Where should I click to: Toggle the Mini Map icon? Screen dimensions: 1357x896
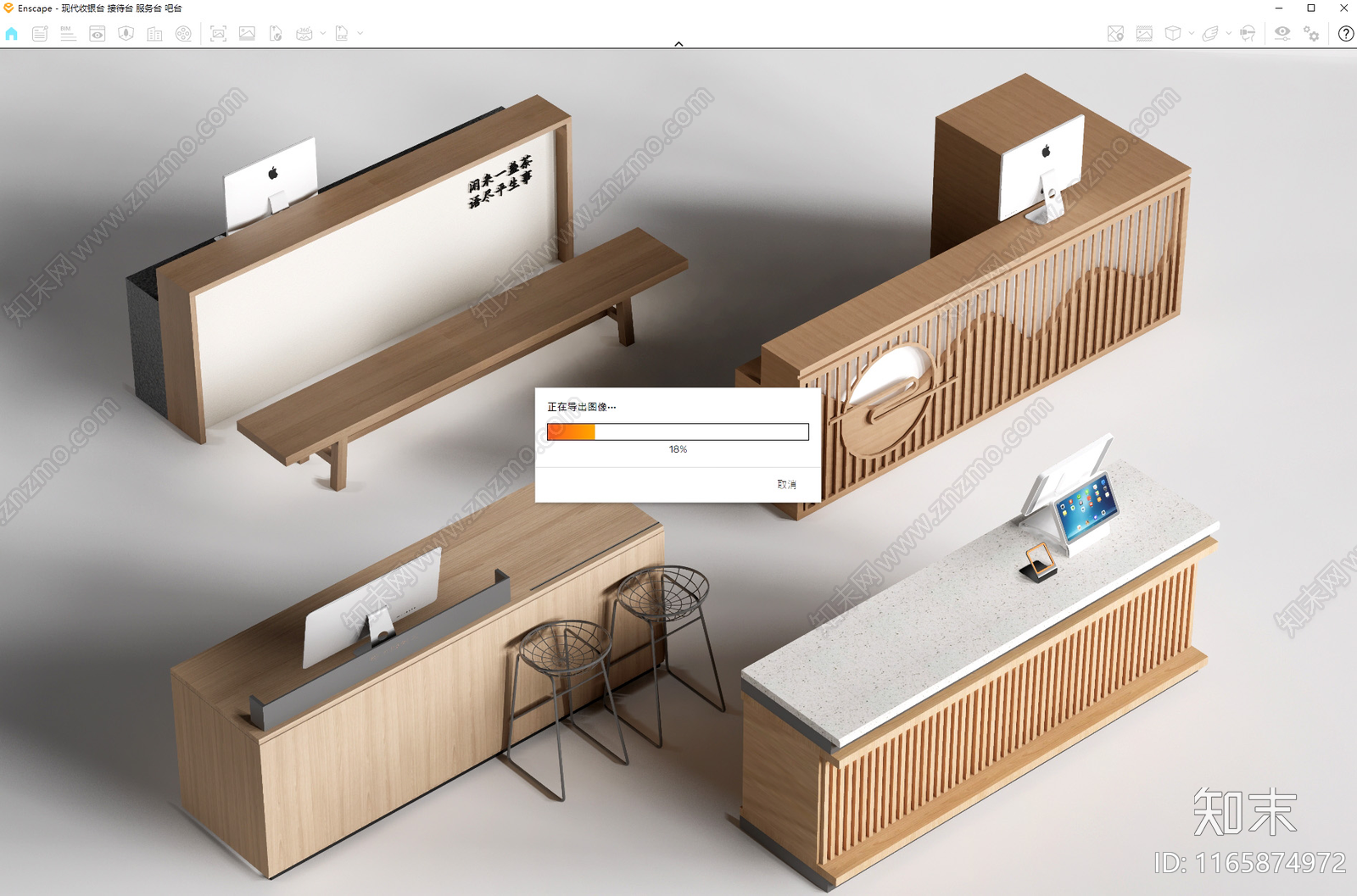click(x=1115, y=34)
